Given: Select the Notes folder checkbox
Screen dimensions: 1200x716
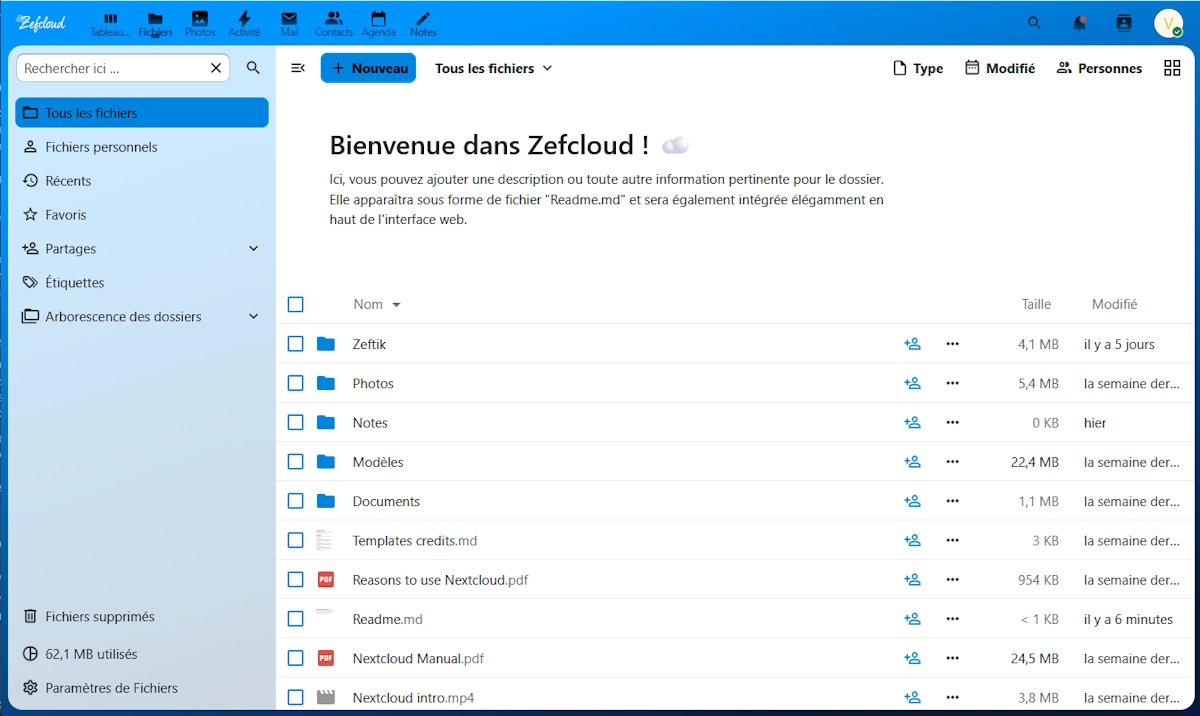Looking at the screenshot, I should point(295,423).
